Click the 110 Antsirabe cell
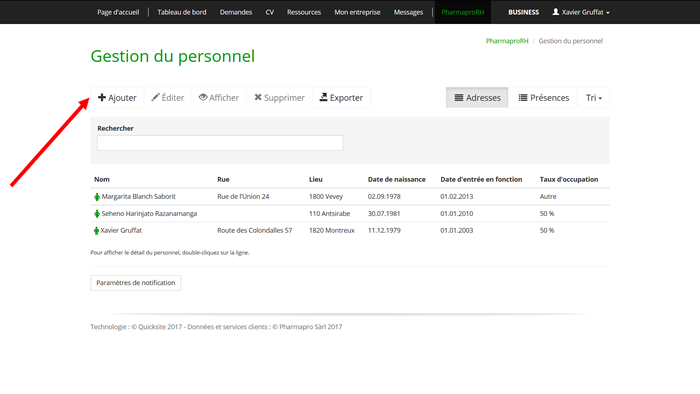700x394 pixels. pos(329,213)
